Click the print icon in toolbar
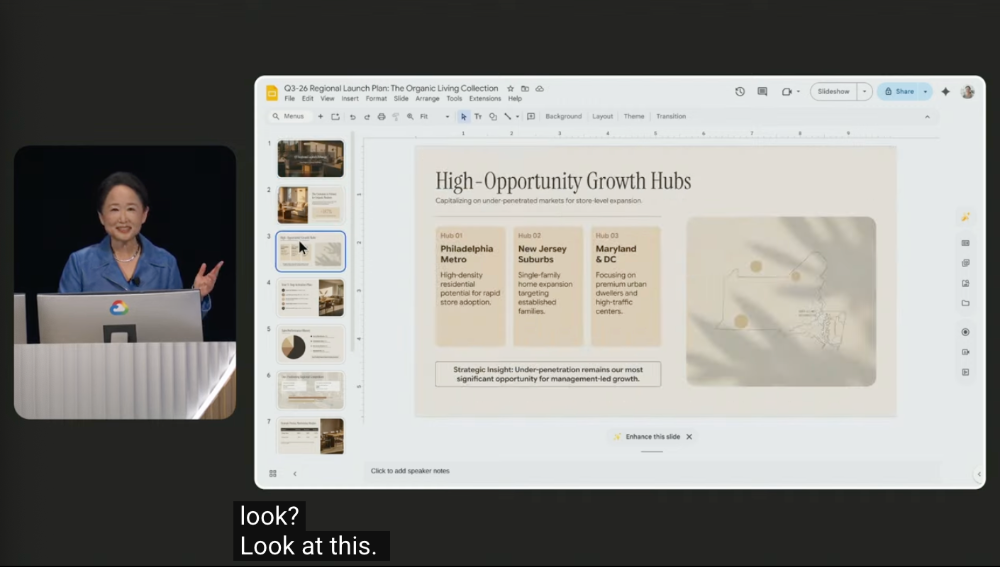1000x567 pixels. (x=381, y=117)
